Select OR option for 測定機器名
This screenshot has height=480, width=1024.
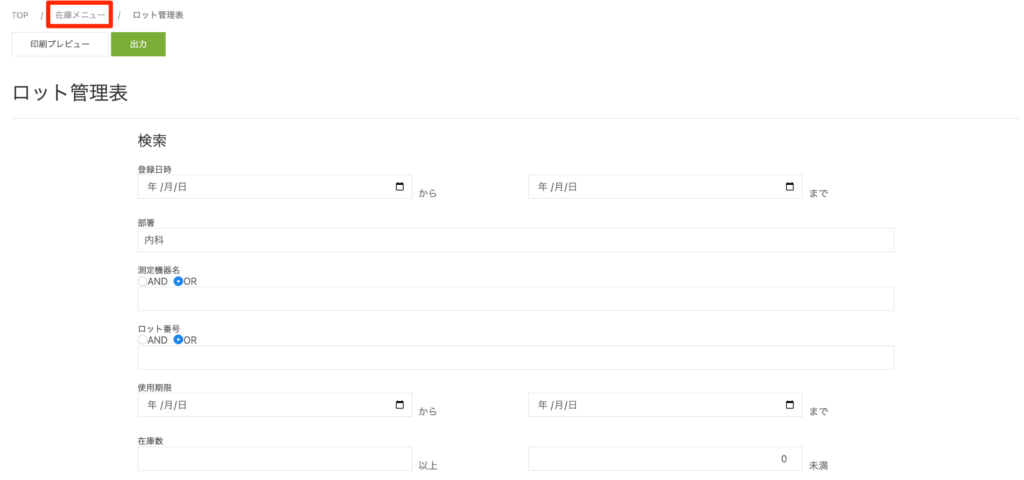pos(179,282)
